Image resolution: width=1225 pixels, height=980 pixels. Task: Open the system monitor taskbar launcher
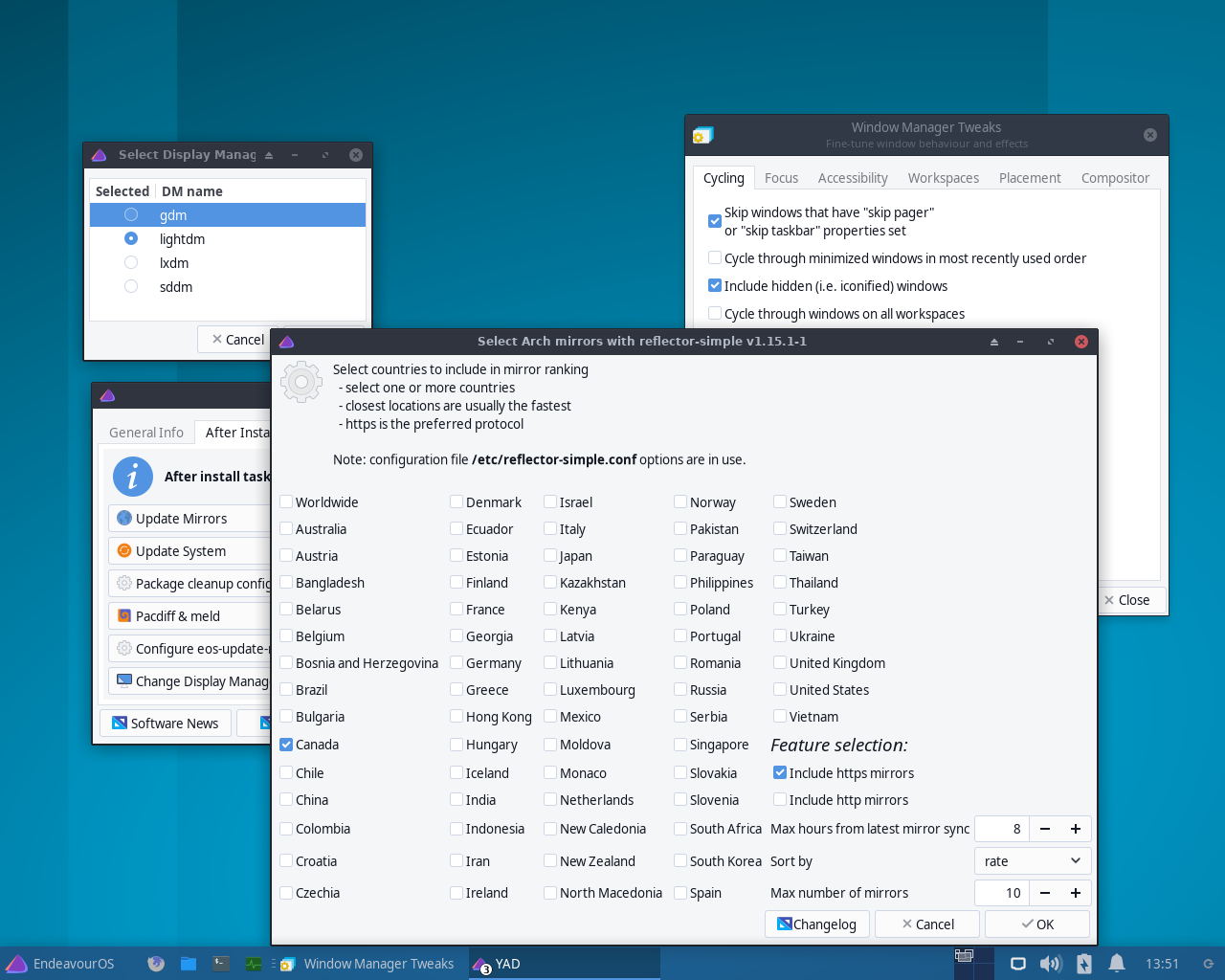254,964
